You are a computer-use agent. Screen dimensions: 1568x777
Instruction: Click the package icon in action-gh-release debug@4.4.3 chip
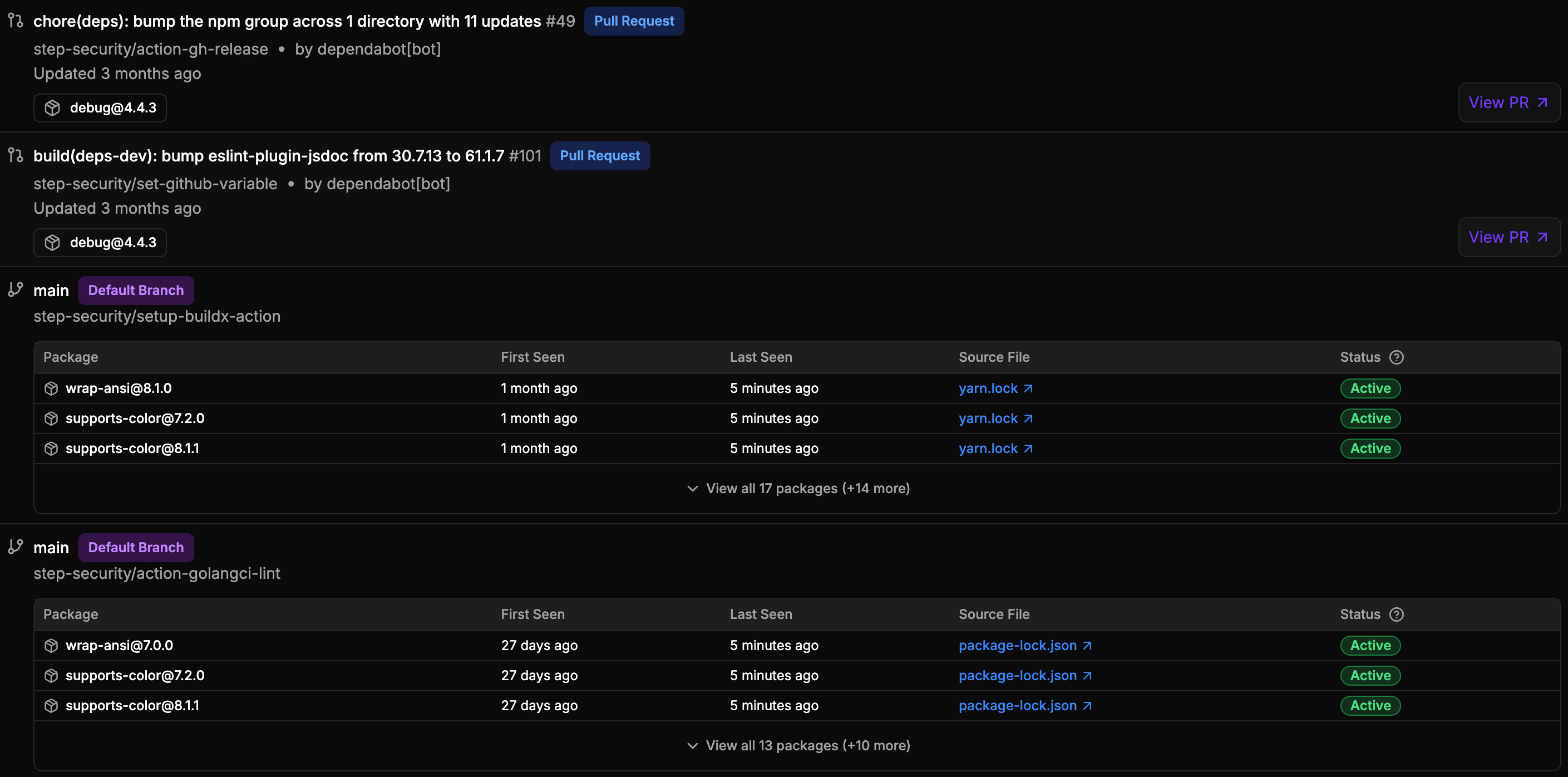tap(52, 108)
